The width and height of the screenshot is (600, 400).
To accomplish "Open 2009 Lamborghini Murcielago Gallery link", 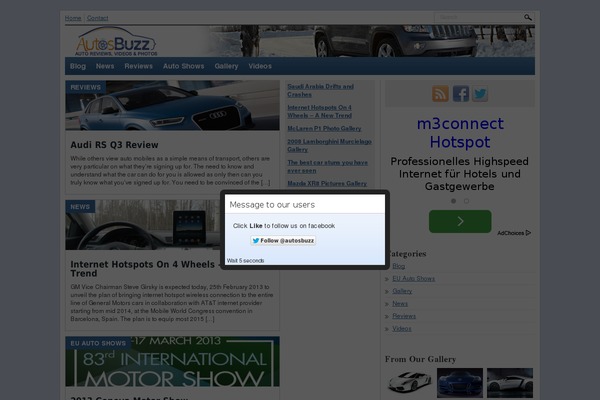I will [329, 145].
